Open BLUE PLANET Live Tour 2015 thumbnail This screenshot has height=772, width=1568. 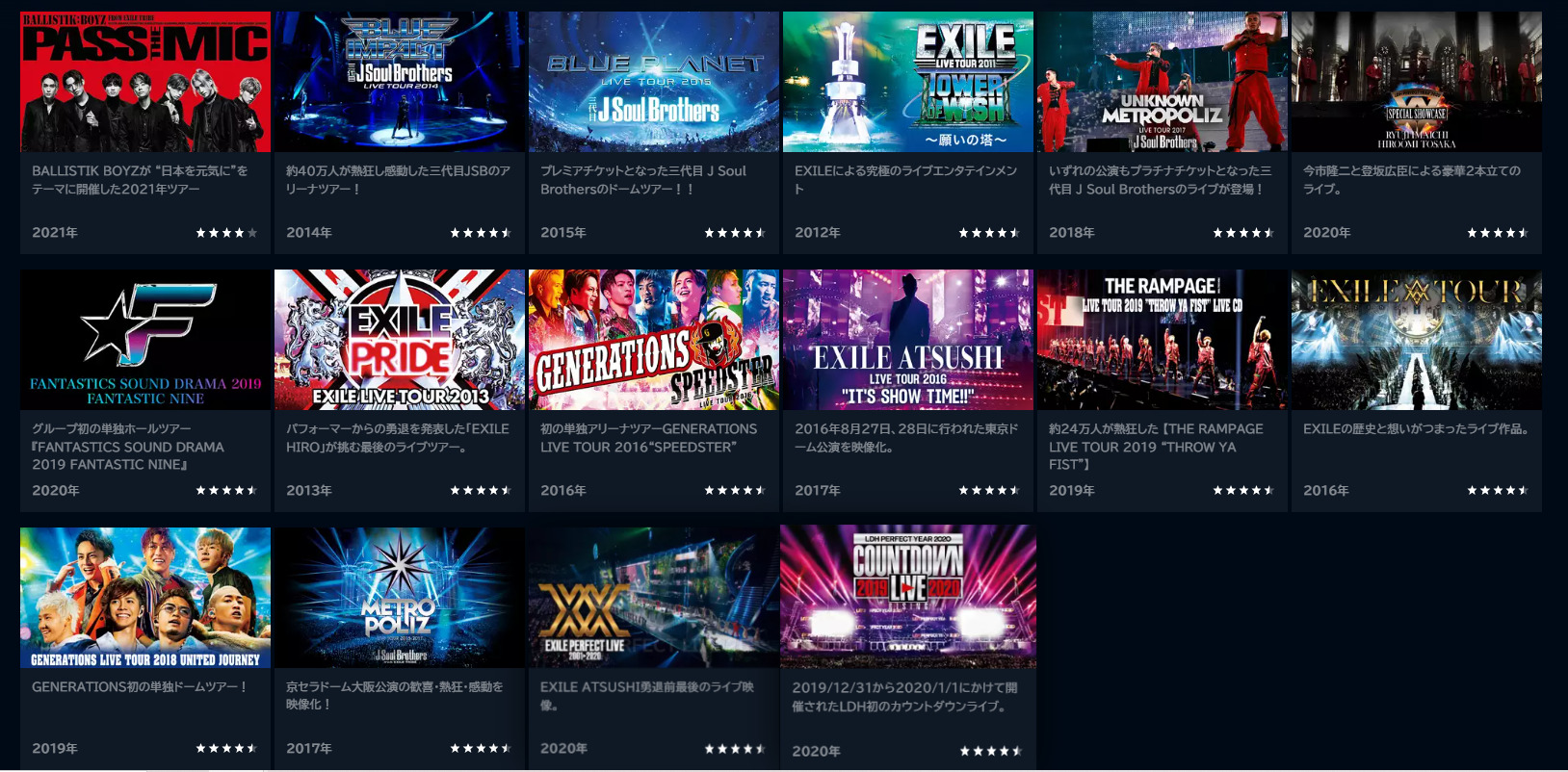click(x=654, y=82)
